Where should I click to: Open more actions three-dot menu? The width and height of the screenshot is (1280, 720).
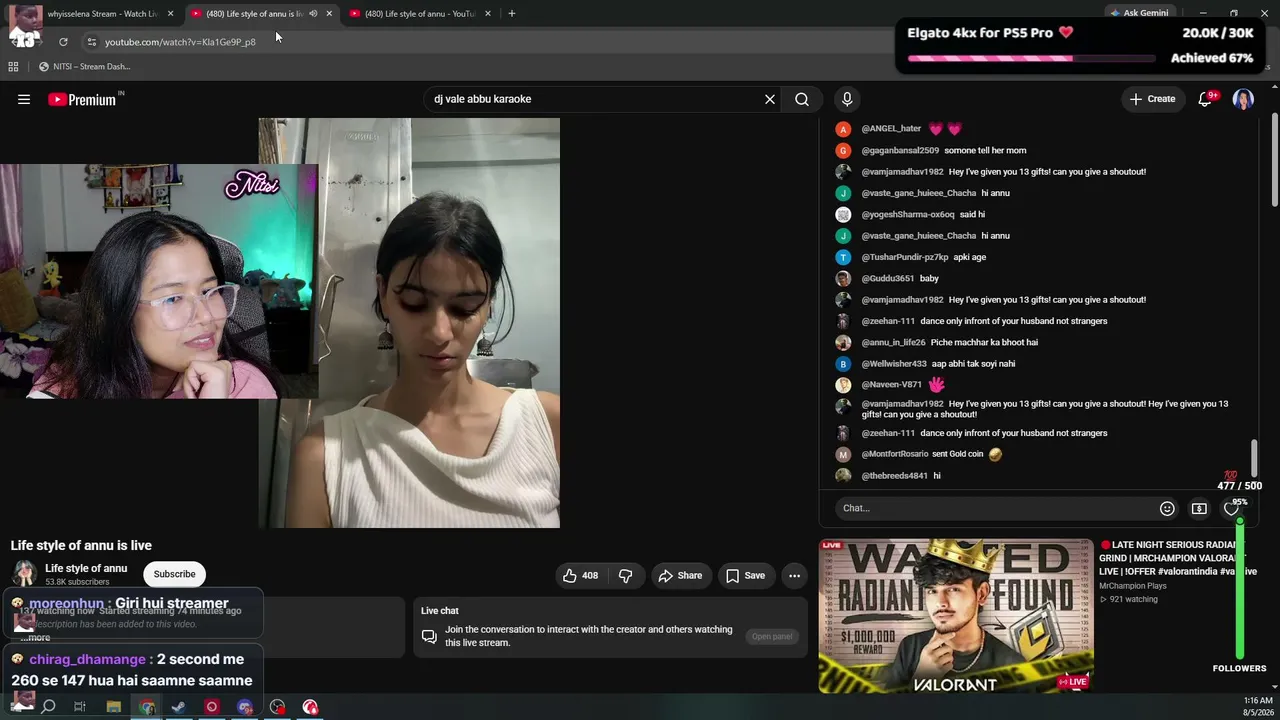pyautogui.click(x=794, y=575)
